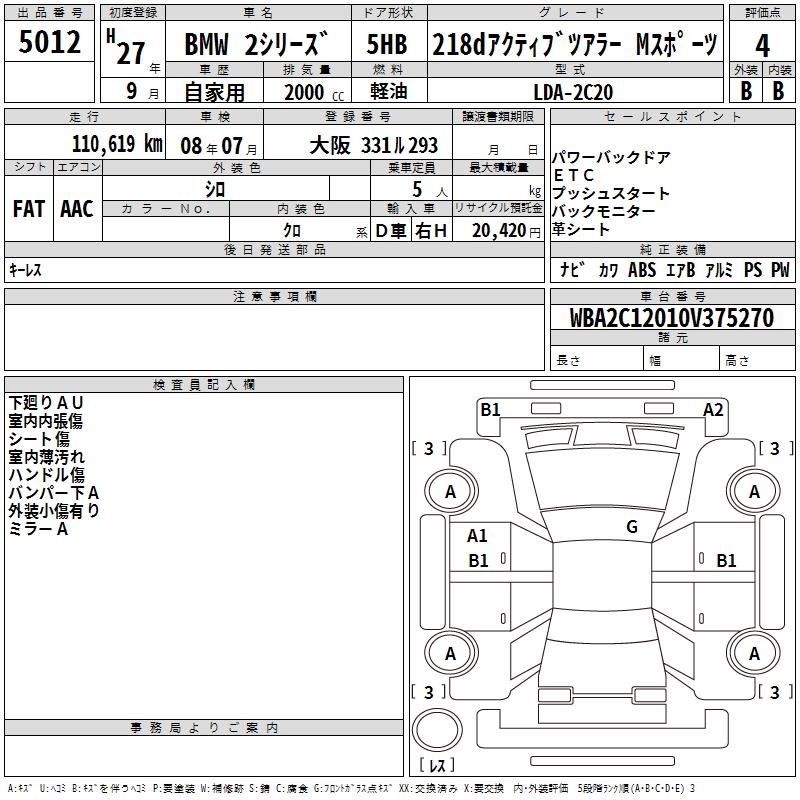Select the エアB airbag equipment mark
This screenshot has width=800, height=800.
(680, 270)
